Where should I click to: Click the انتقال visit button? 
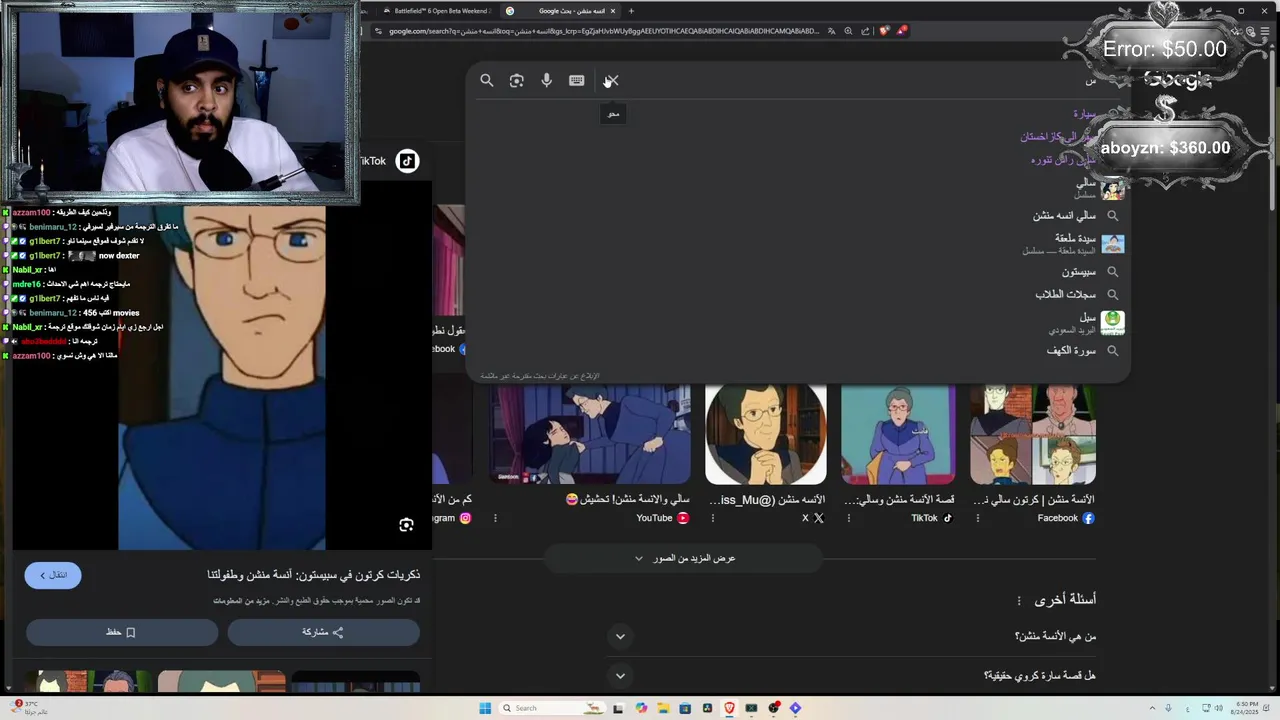53,575
